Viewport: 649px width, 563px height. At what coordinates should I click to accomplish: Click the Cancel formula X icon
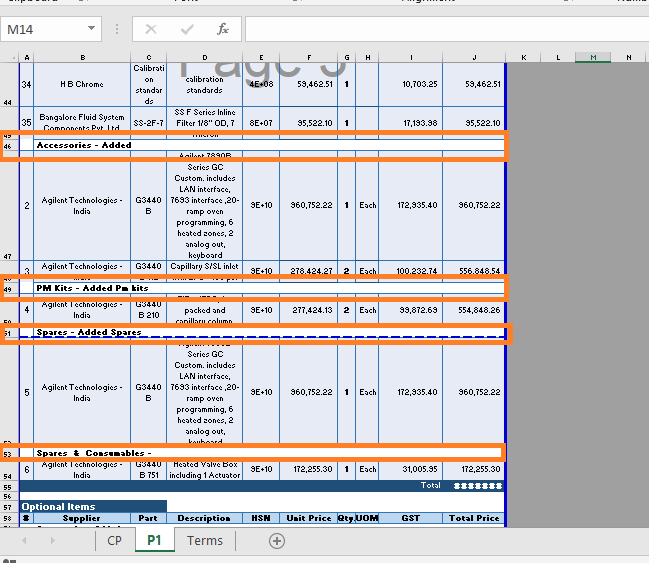[151, 29]
